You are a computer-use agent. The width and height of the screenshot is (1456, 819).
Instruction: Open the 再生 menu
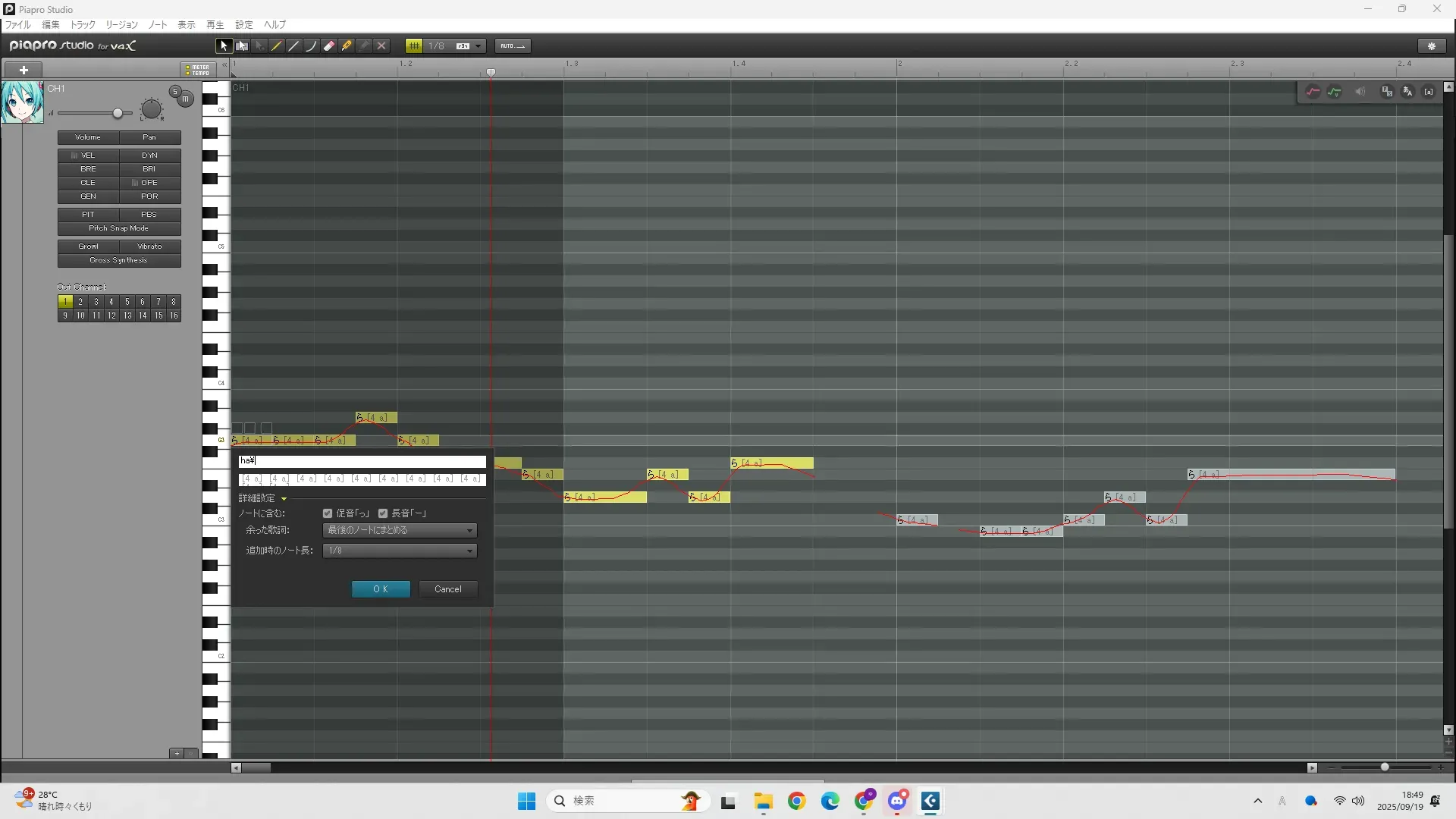pos(215,24)
